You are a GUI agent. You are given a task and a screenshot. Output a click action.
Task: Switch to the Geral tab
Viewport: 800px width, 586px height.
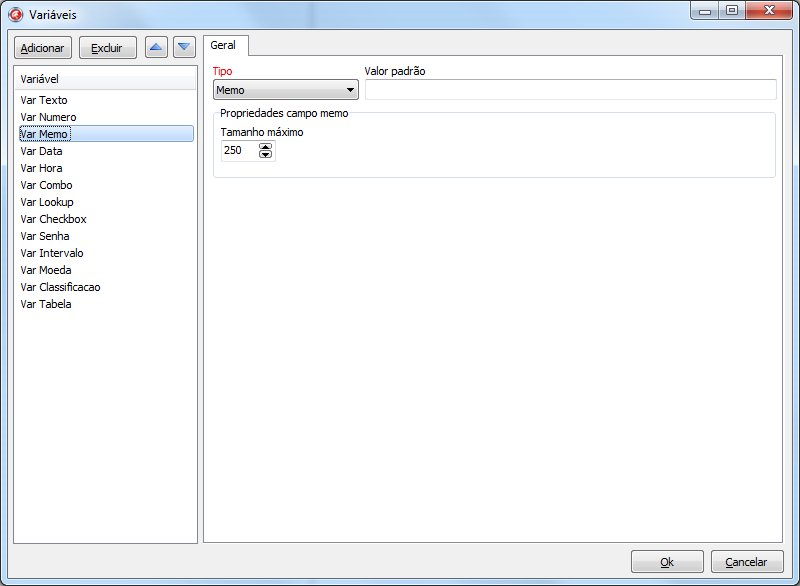point(223,45)
